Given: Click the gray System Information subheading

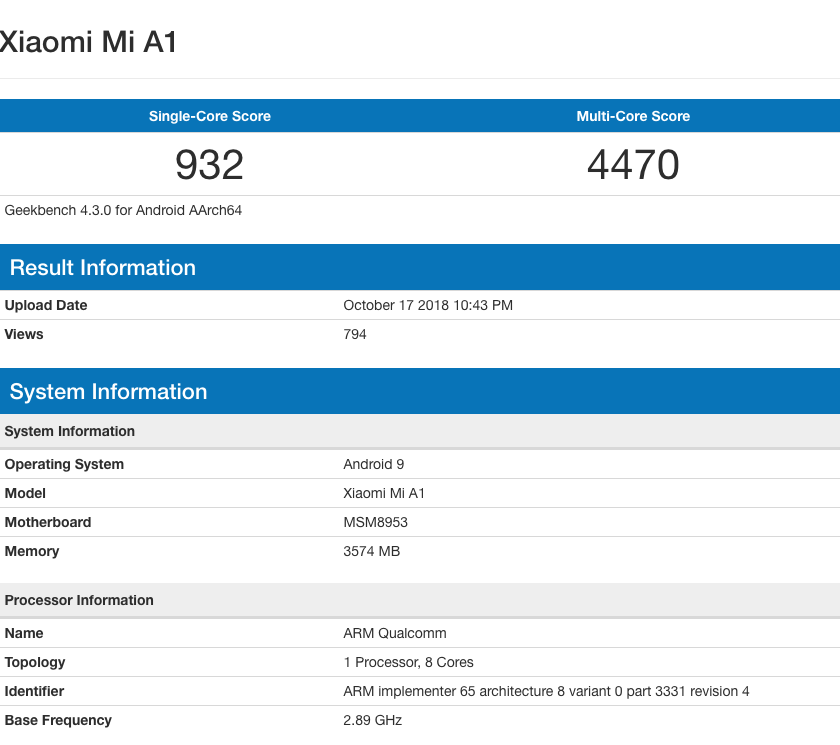Looking at the screenshot, I should pyautogui.click(x=70, y=432).
